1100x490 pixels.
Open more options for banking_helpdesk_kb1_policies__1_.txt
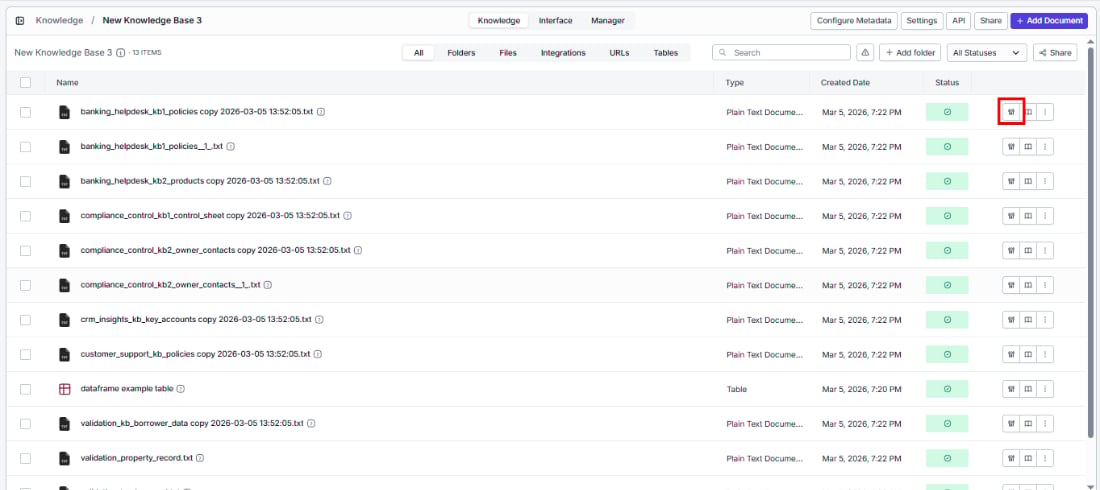tap(1045, 147)
